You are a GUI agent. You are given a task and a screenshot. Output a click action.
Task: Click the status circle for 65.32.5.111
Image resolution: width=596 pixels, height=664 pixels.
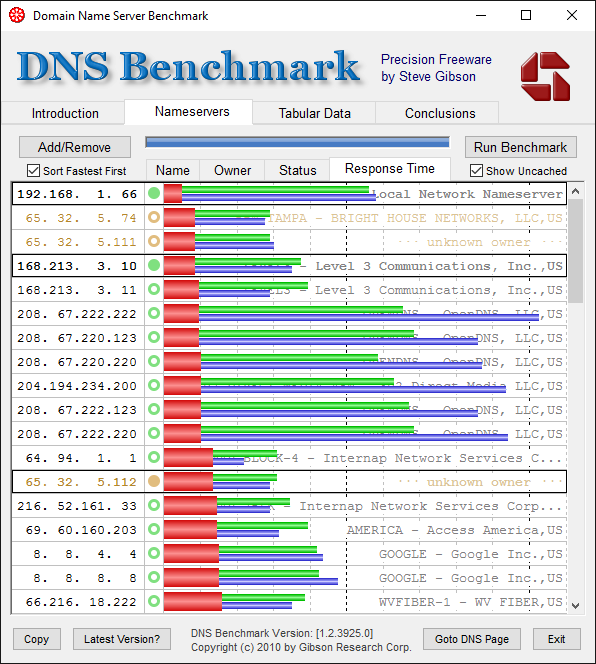tap(154, 241)
